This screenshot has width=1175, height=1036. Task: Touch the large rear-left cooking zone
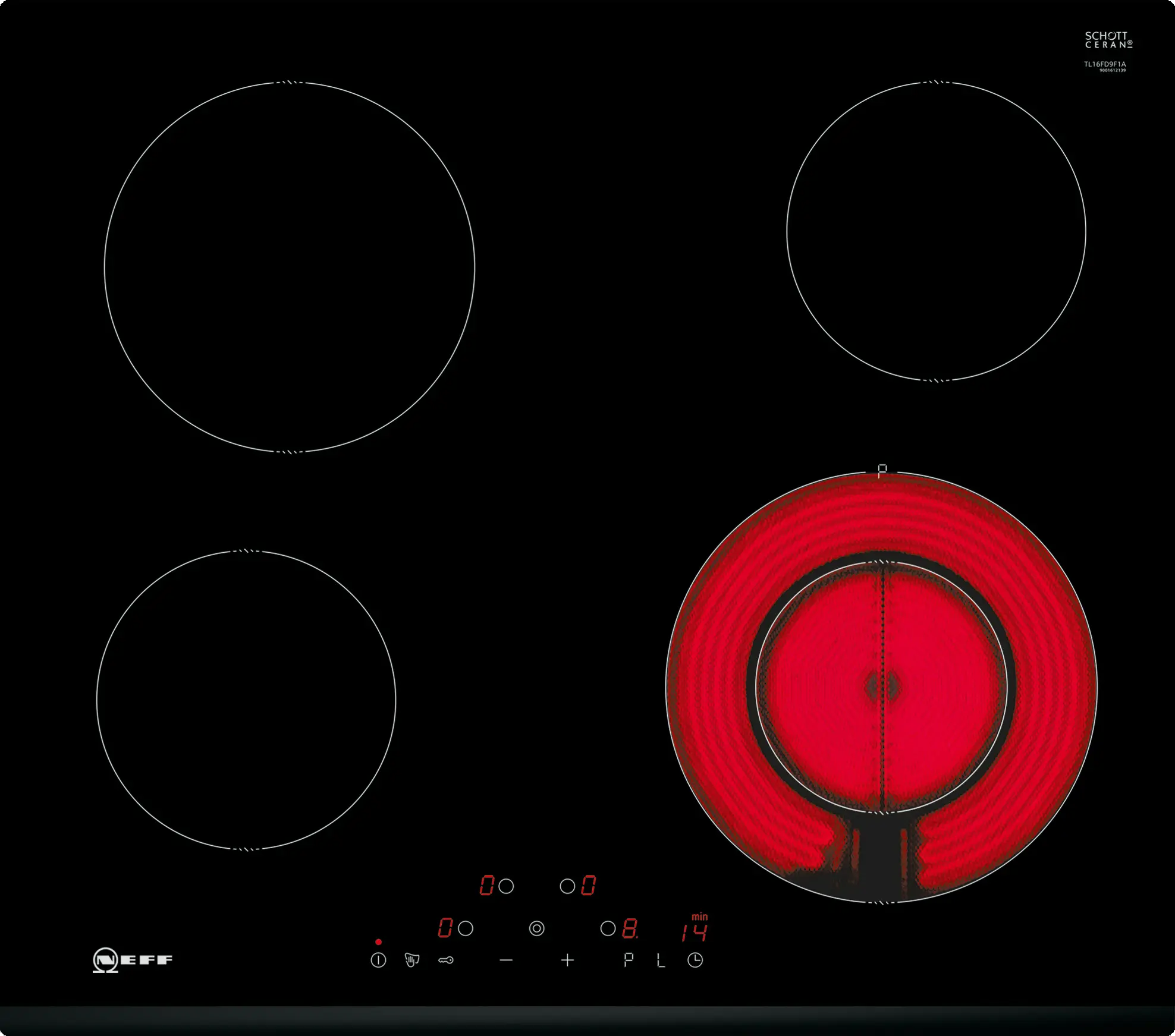[x=290, y=267]
